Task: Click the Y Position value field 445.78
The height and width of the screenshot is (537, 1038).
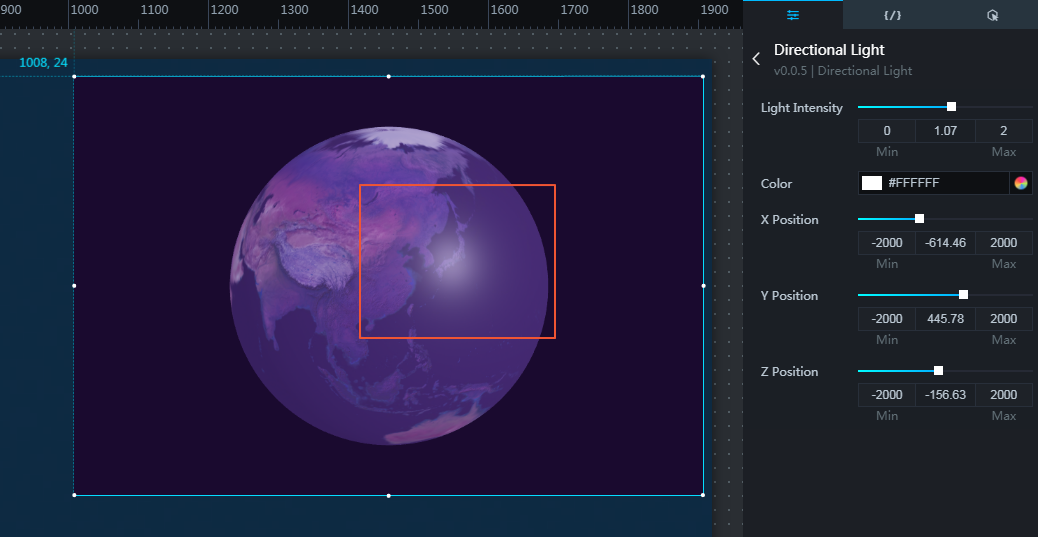Action: (945, 319)
